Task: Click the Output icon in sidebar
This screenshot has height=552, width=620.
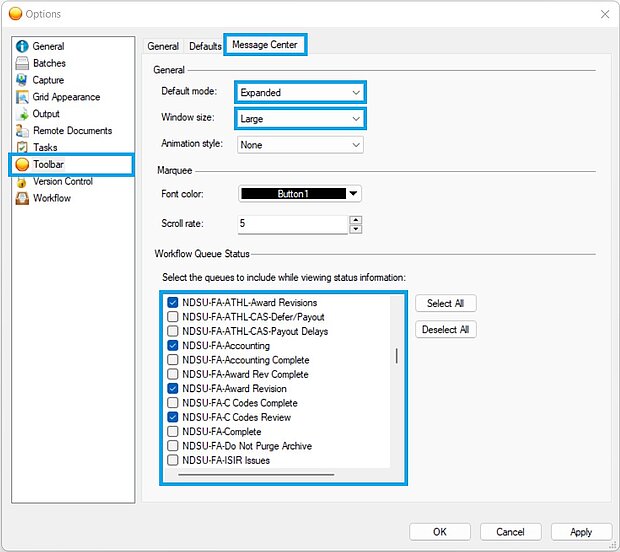Action: click(x=22, y=114)
